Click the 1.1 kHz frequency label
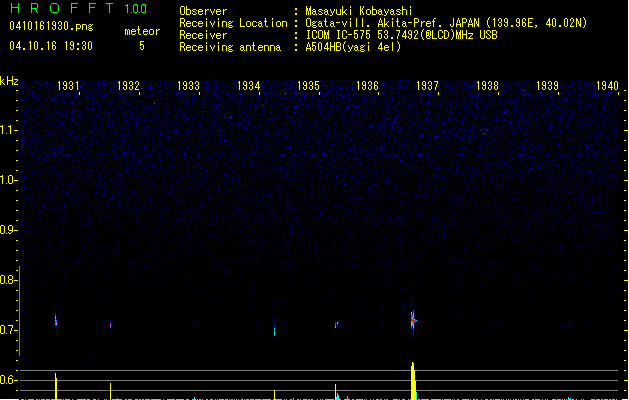The image size is (629, 400). click(8, 130)
